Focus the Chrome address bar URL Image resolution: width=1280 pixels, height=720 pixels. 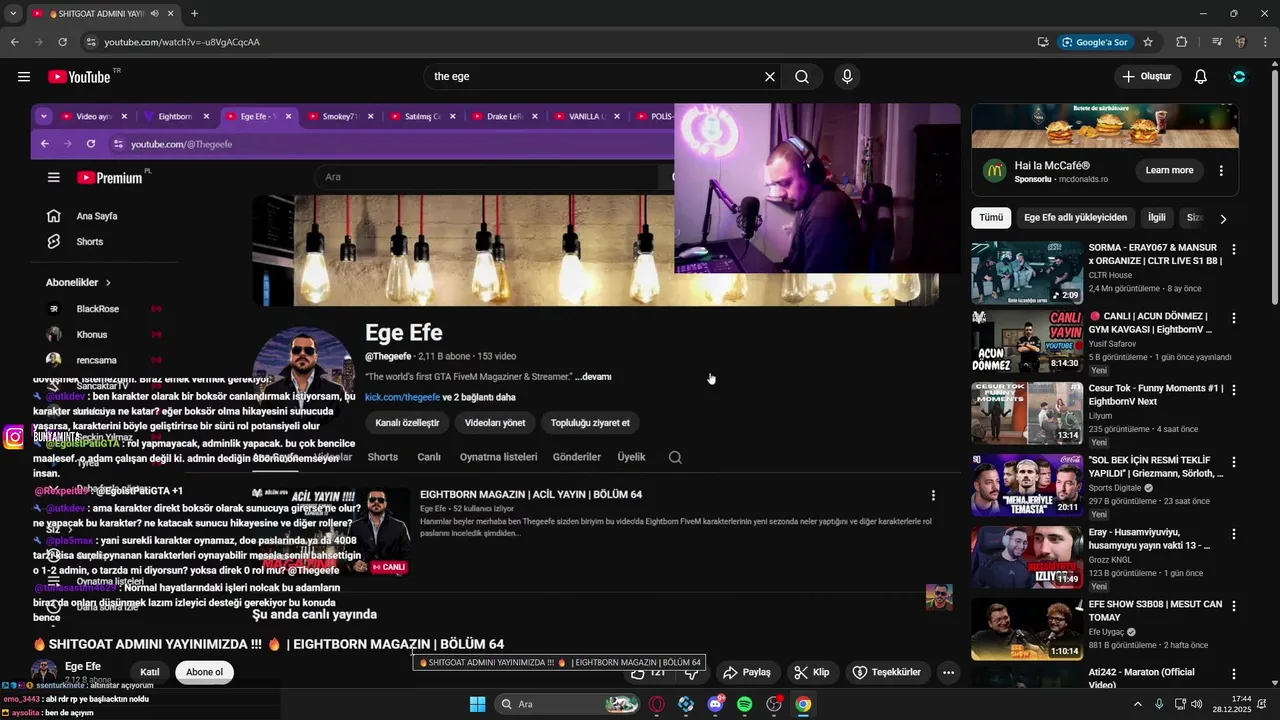click(182, 42)
